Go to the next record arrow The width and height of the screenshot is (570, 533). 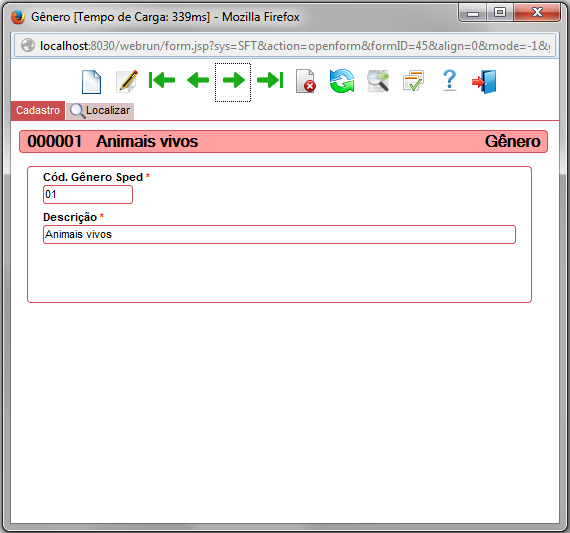click(x=233, y=80)
